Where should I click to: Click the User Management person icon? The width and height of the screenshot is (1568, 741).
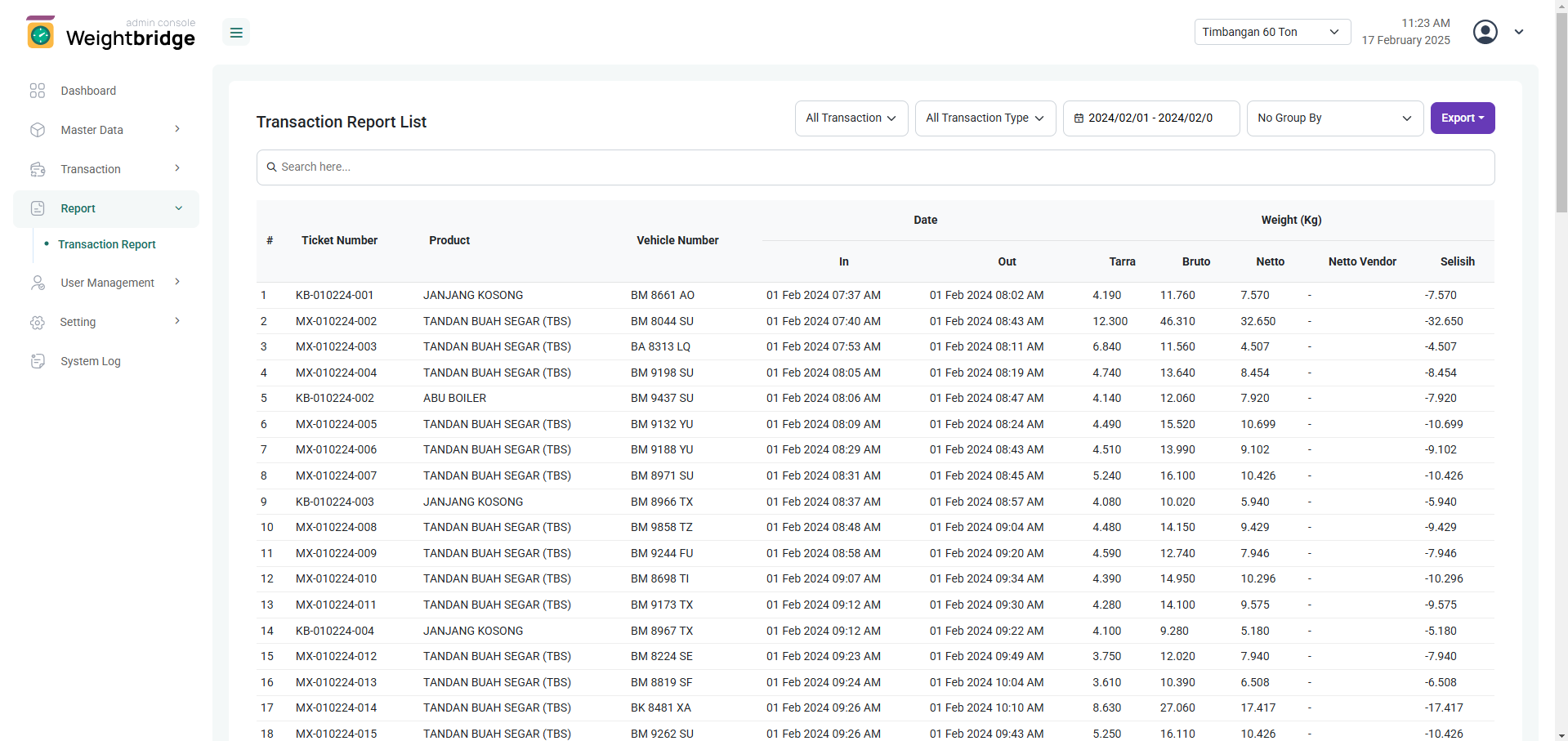pos(38,283)
